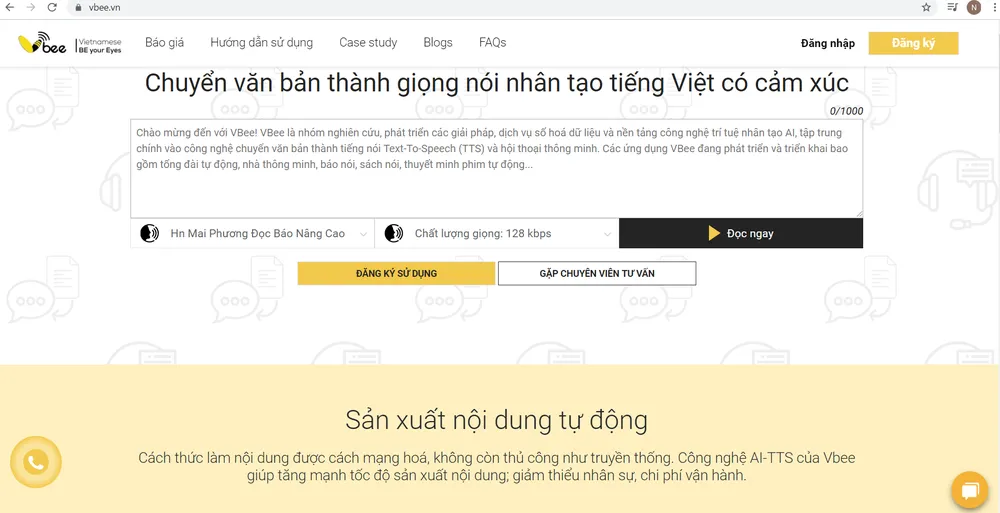Image resolution: width=1000 pixels, height=513 pixels.
Task: Go forward in browser history
Action: (x=31, y=8)
